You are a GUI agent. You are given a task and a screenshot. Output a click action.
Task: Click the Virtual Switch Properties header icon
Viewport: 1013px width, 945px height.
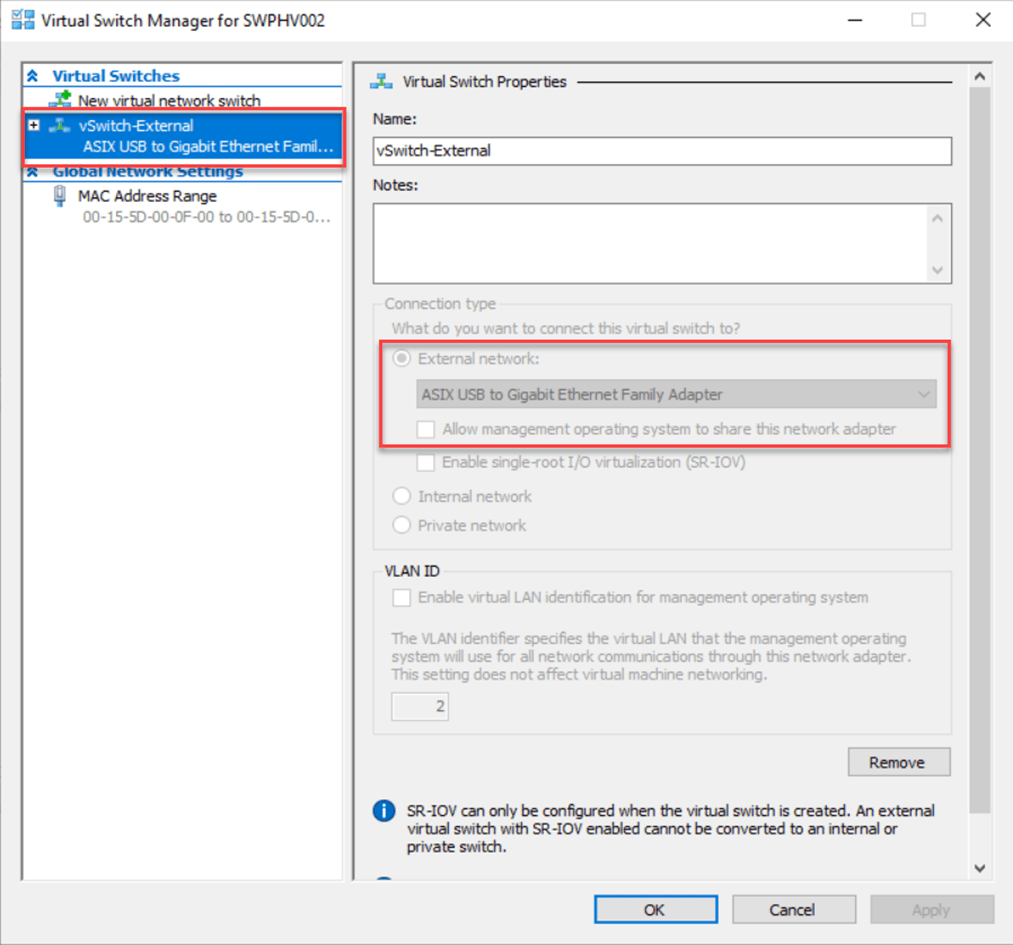[x=380, y=82]
